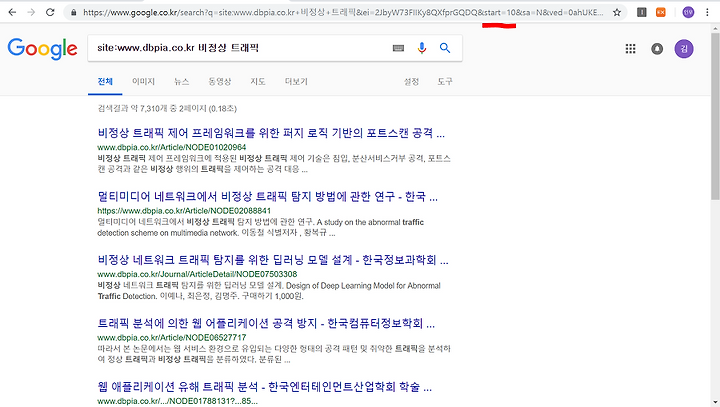Image resolution: width=720 pixels, height=407 pixels.
Task: Open the on-screen keyboard input tool
Action: [398, 48]
